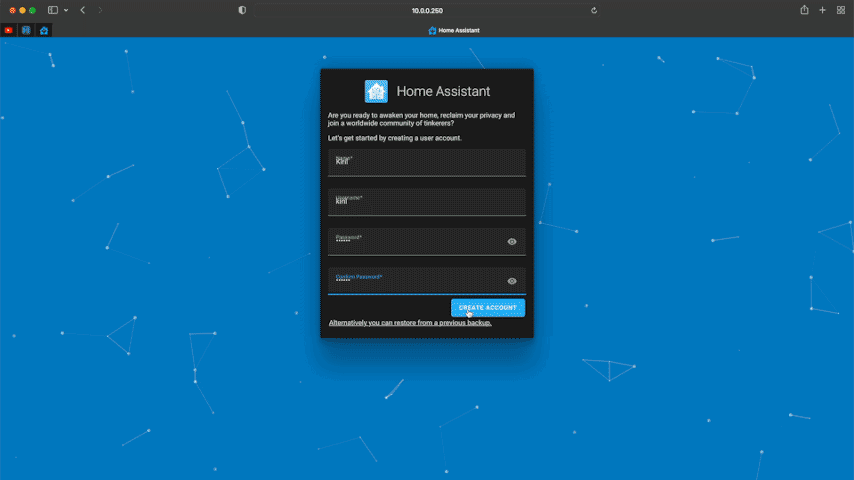854x480 pixels.
Task: Click the Home Assistant heading text
Action: (443, 92)
